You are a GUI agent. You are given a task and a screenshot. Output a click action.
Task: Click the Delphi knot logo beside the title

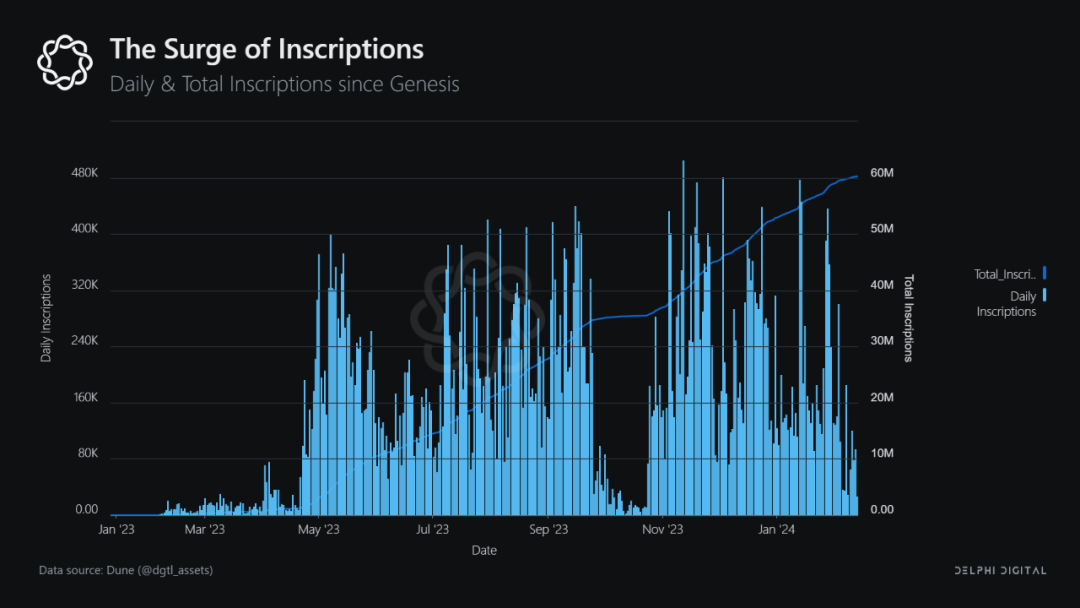tap(64, 59)
